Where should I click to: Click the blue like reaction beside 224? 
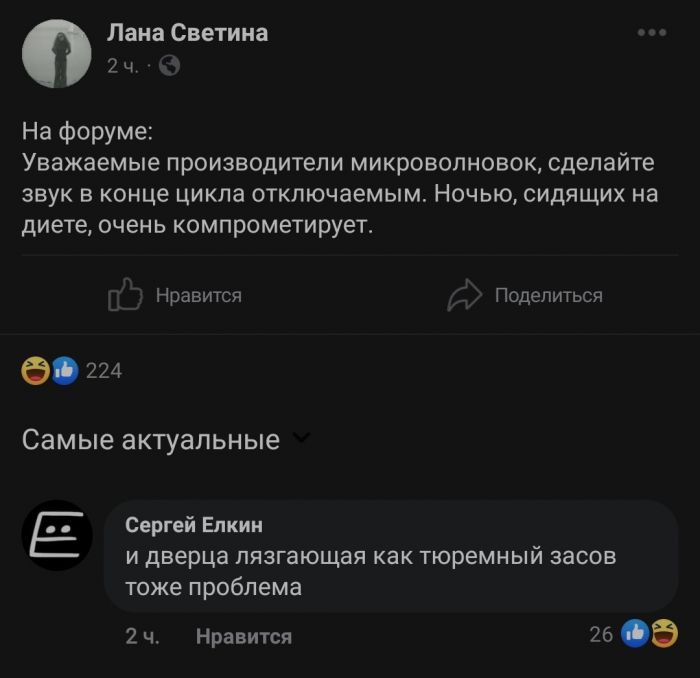pos(63,371)
